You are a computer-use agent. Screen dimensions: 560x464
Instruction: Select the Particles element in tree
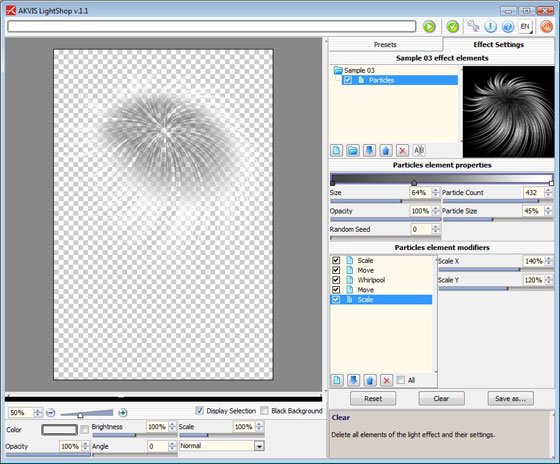[400, 80]
